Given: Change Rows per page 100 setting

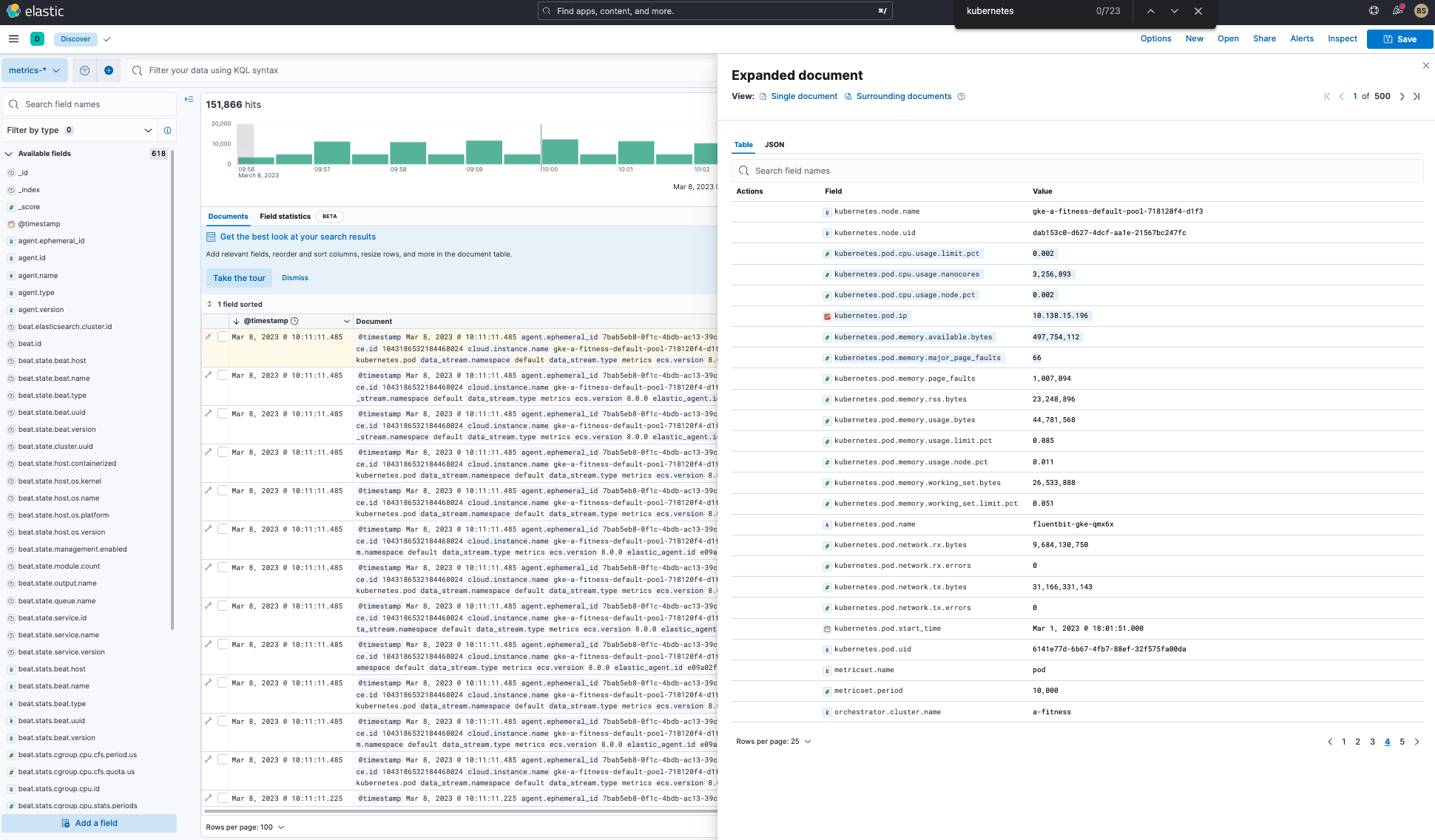Looking at the screenshot, I should [245, 827].
